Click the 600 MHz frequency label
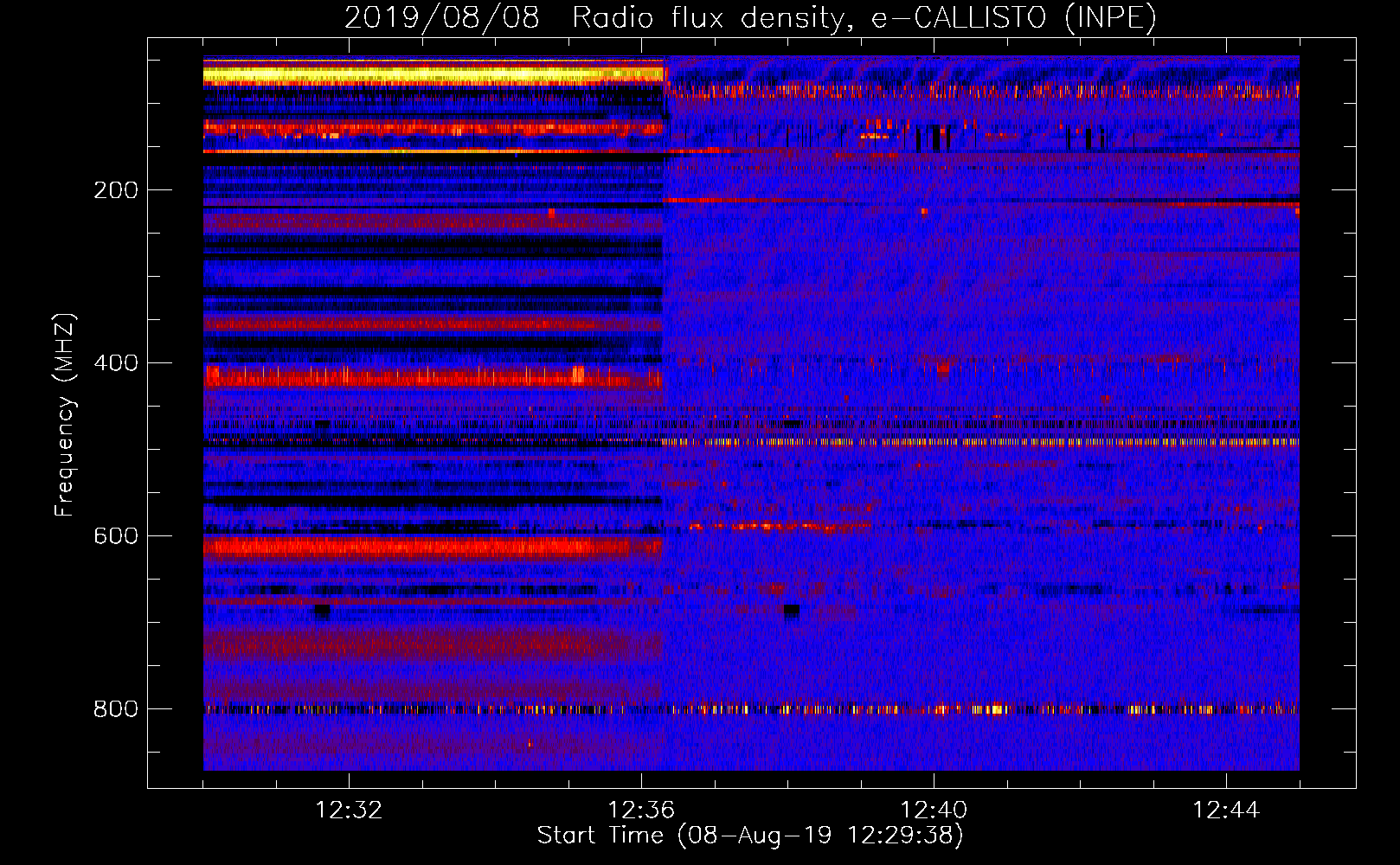 [x=116, y=536]
